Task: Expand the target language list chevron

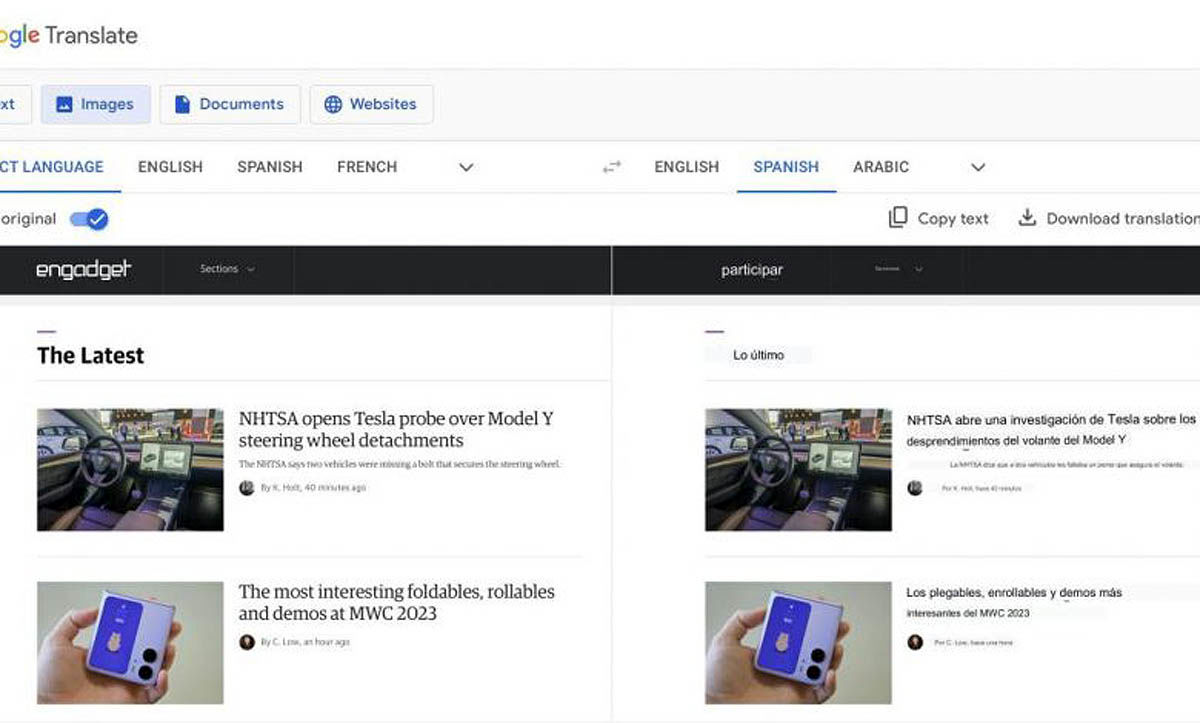Action: (978, 167)
